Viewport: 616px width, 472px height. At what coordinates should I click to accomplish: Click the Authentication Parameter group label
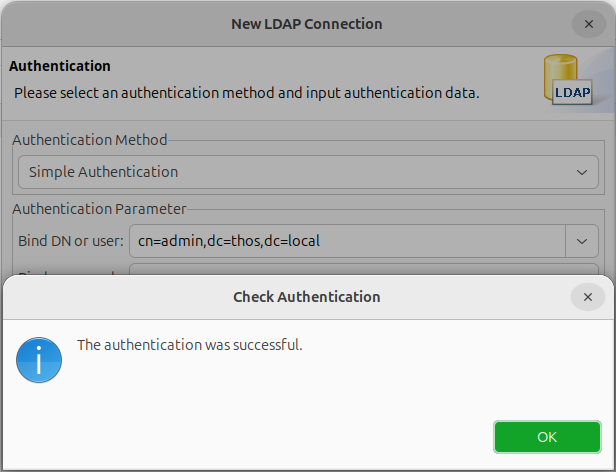(99, 209)
